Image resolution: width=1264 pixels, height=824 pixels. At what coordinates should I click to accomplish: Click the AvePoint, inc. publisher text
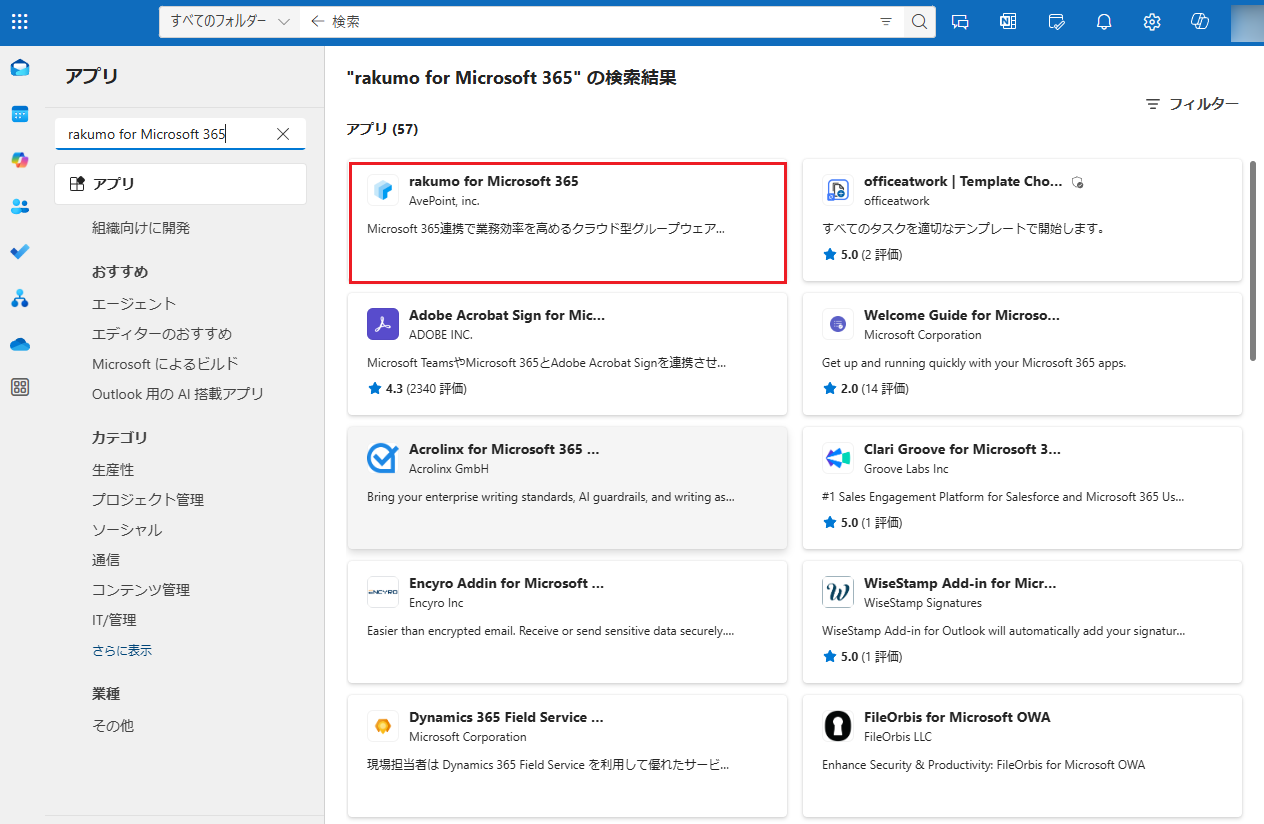pos(444,201)
